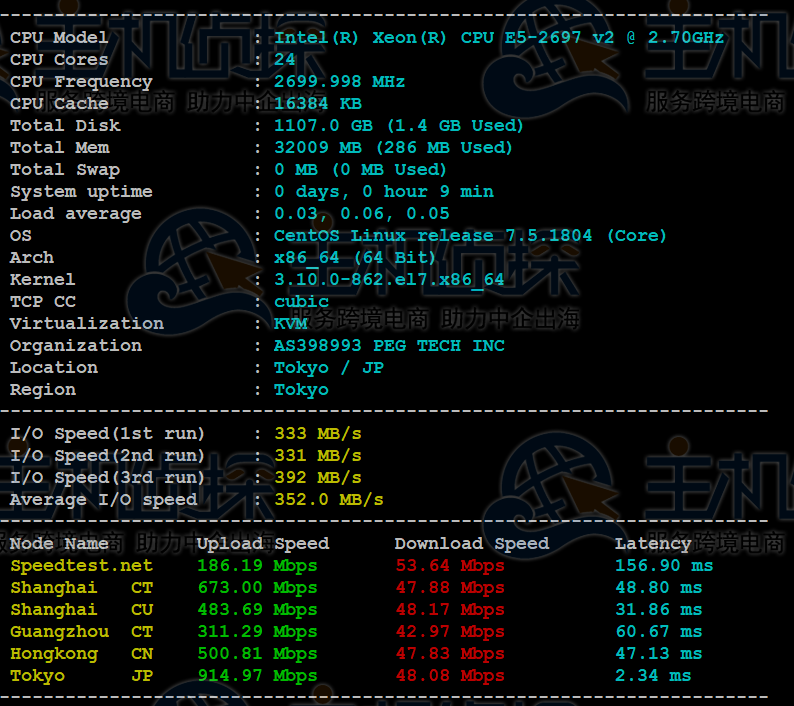Click the TCP CC value cubic
Viewport: 794px width, 706px height.
[x=301, y=302]
